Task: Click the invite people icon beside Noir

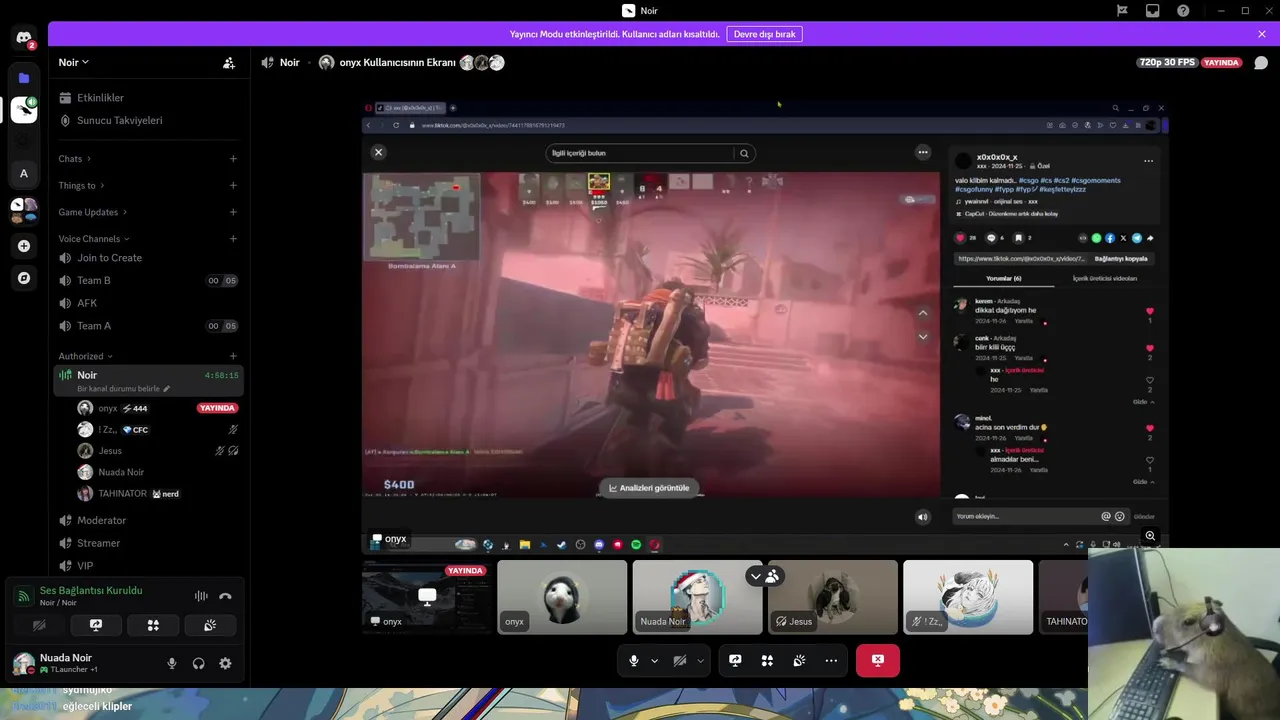Action: point(229,62)
